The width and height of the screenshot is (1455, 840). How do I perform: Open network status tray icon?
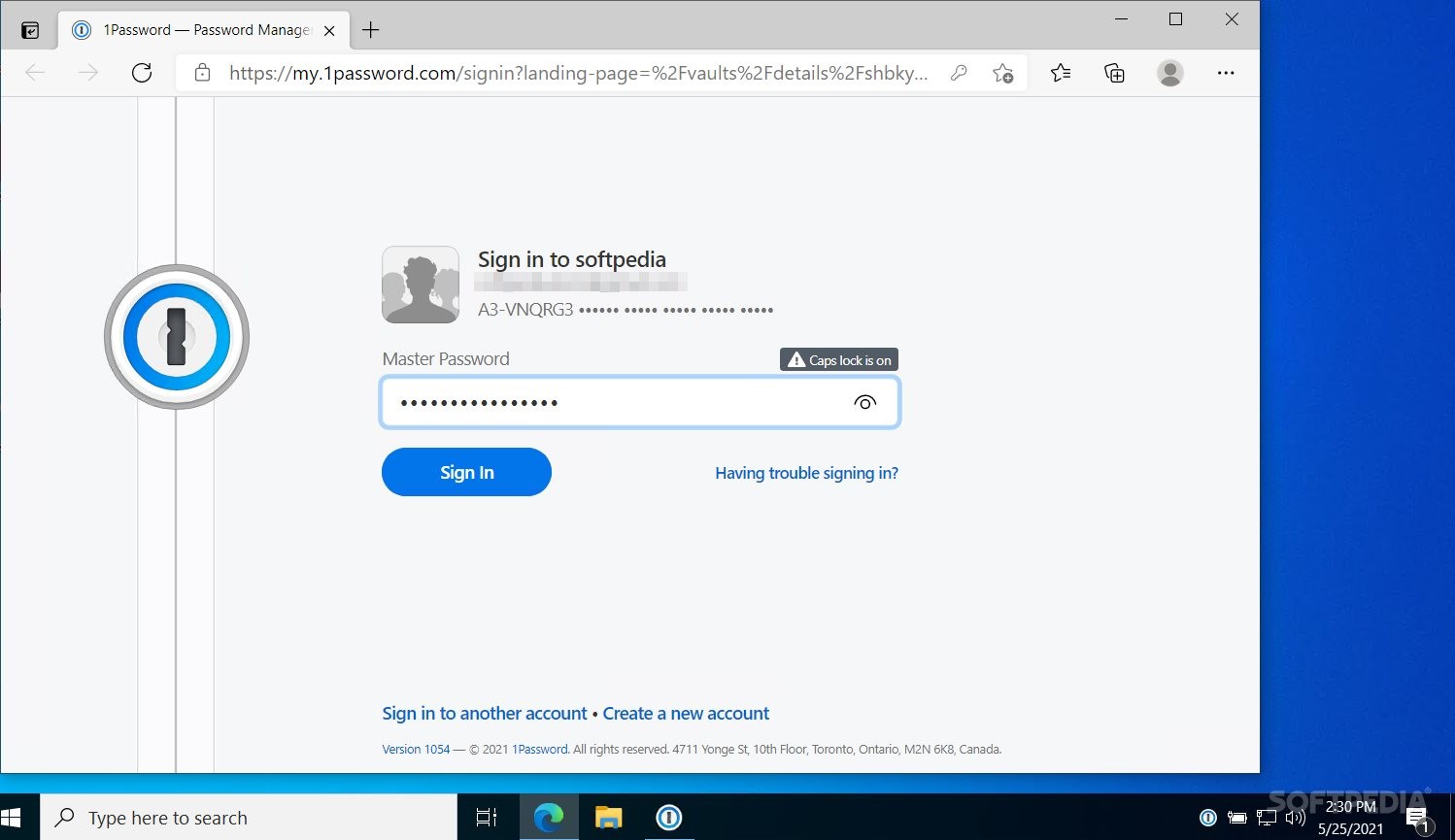point(1267,818)
